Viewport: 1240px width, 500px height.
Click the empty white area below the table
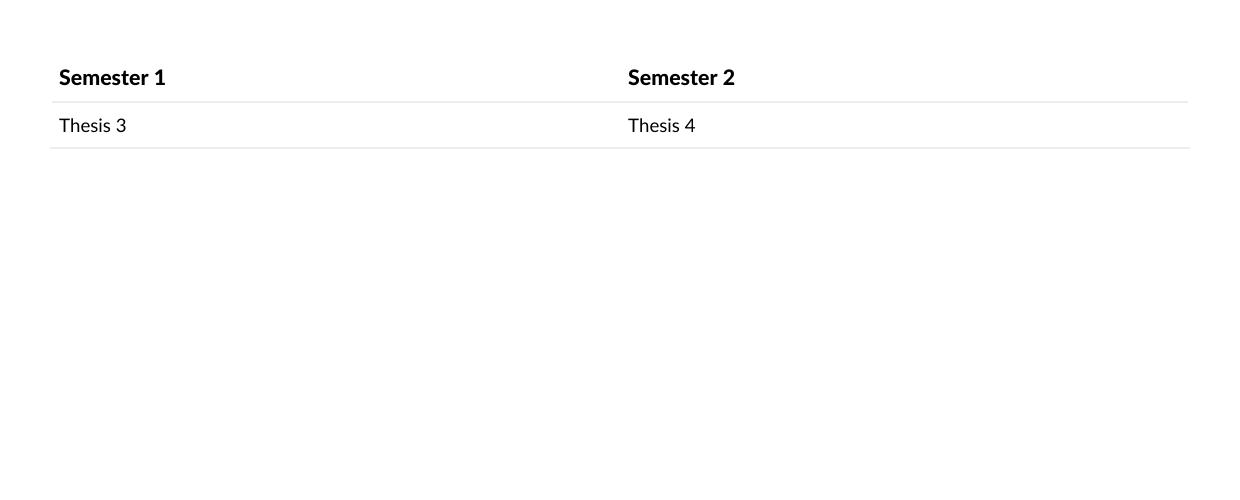(620, 320)
